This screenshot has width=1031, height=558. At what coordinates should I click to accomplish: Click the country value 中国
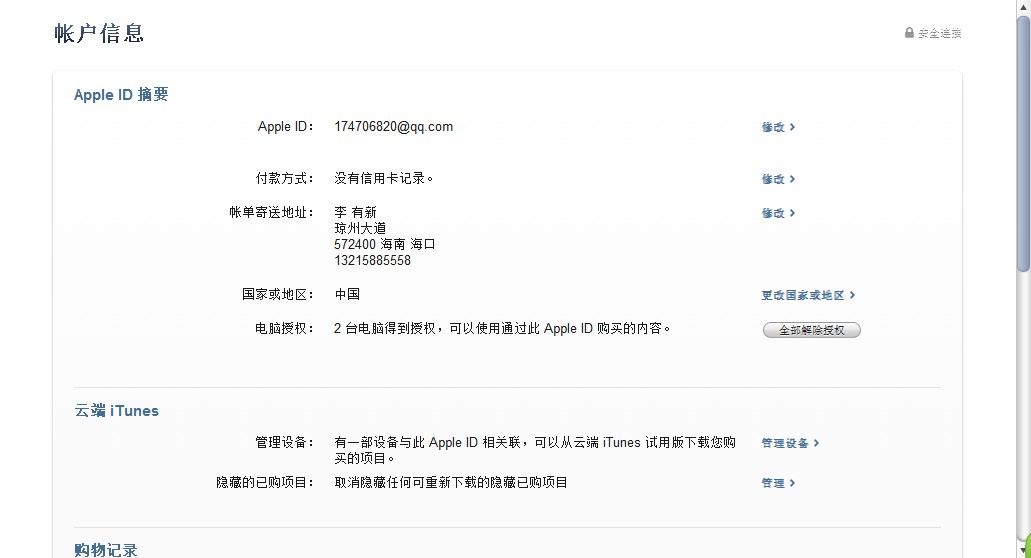tap(347, 294)
